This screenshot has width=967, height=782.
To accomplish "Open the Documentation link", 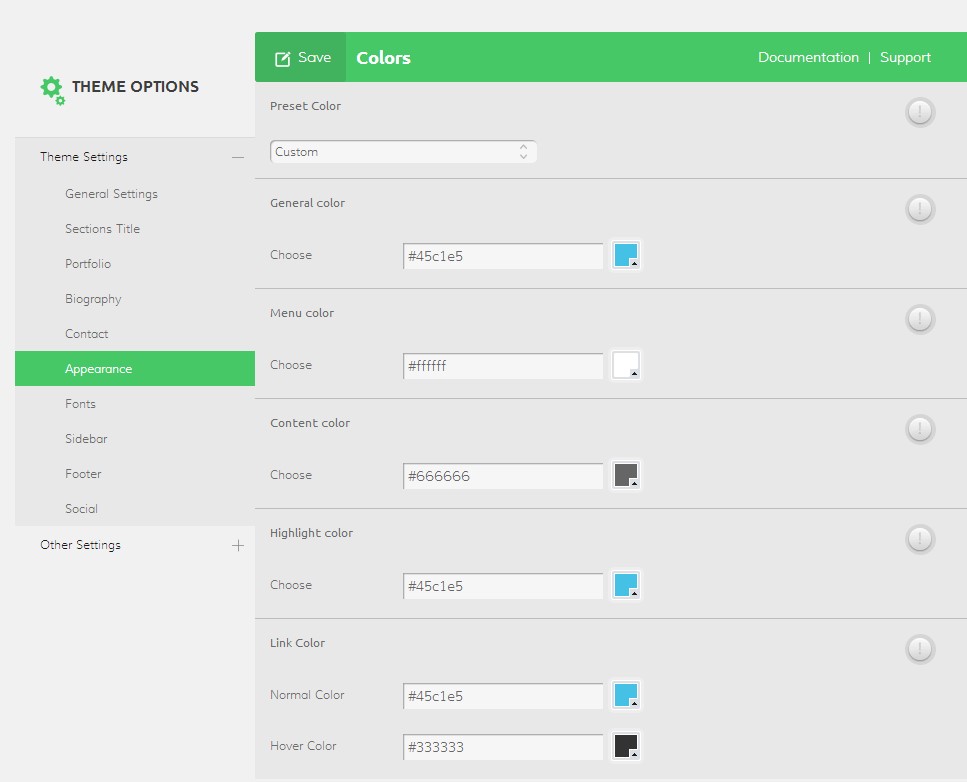I will (x=808, y=57).
